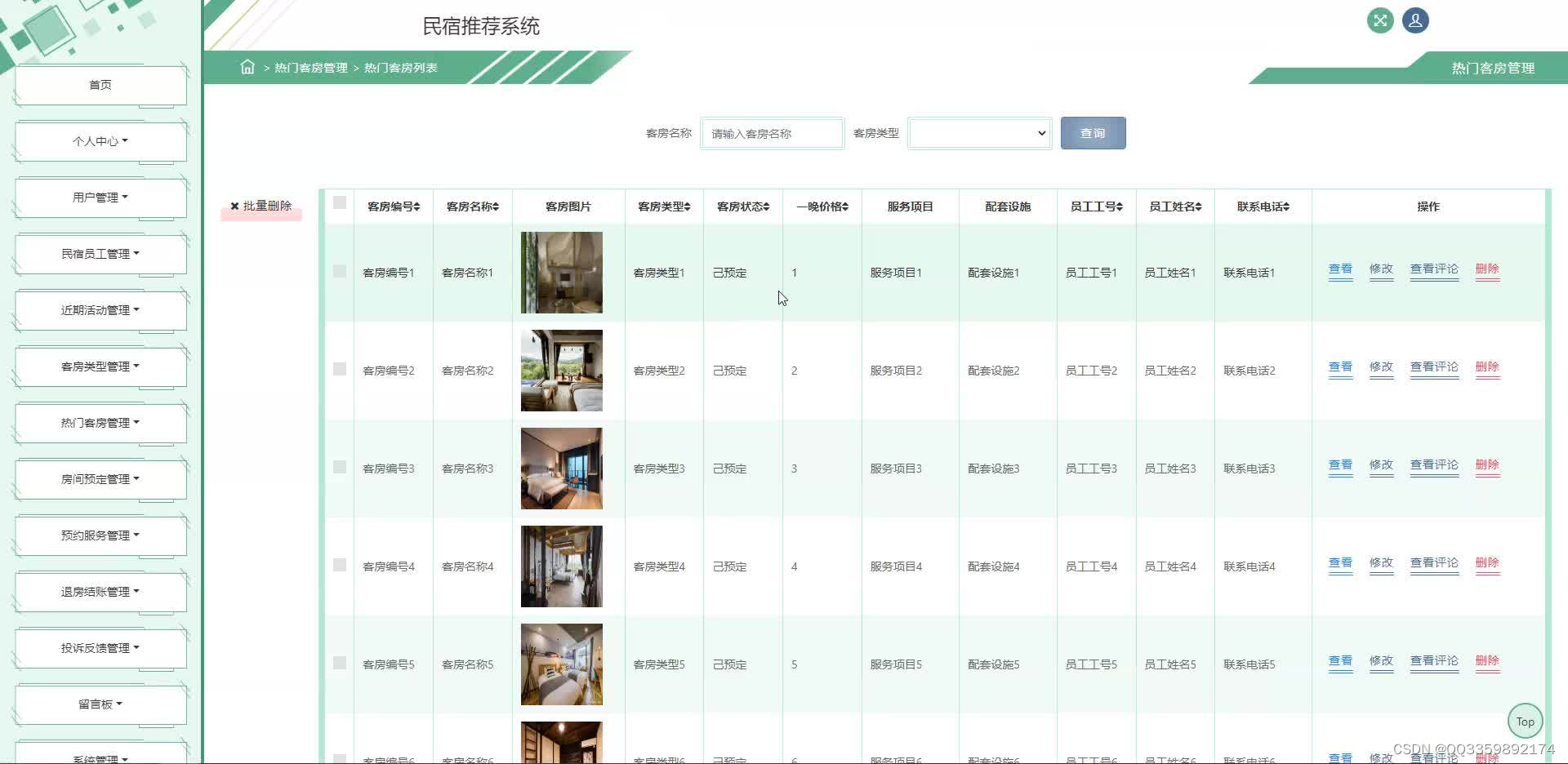
Task: Click 修改 link for 客房编号2
Action: tap(1381, 367)
